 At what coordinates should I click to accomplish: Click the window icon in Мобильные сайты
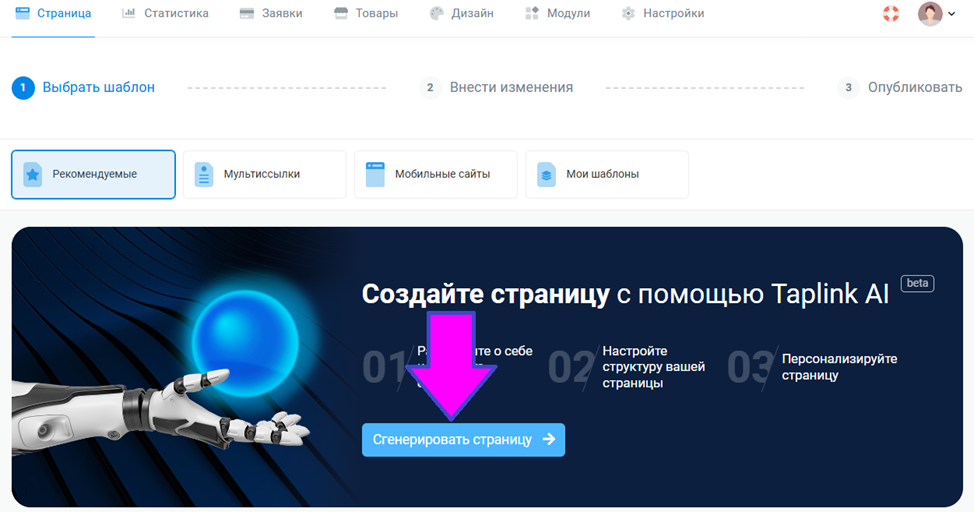[375, 175]
